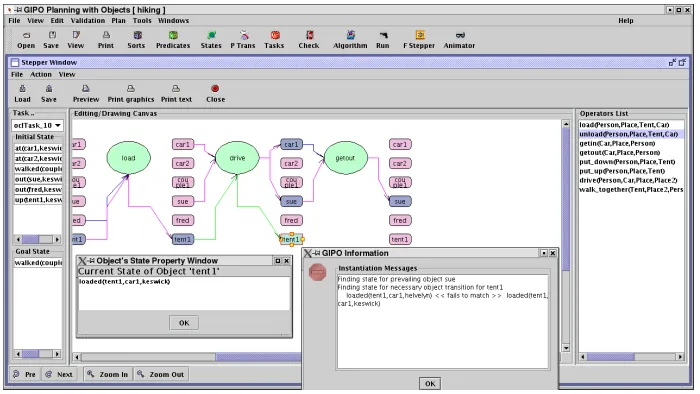Open the Animator tool
Image resolution: width=700 pixels, height=394 pixels.
click(459, 40)
